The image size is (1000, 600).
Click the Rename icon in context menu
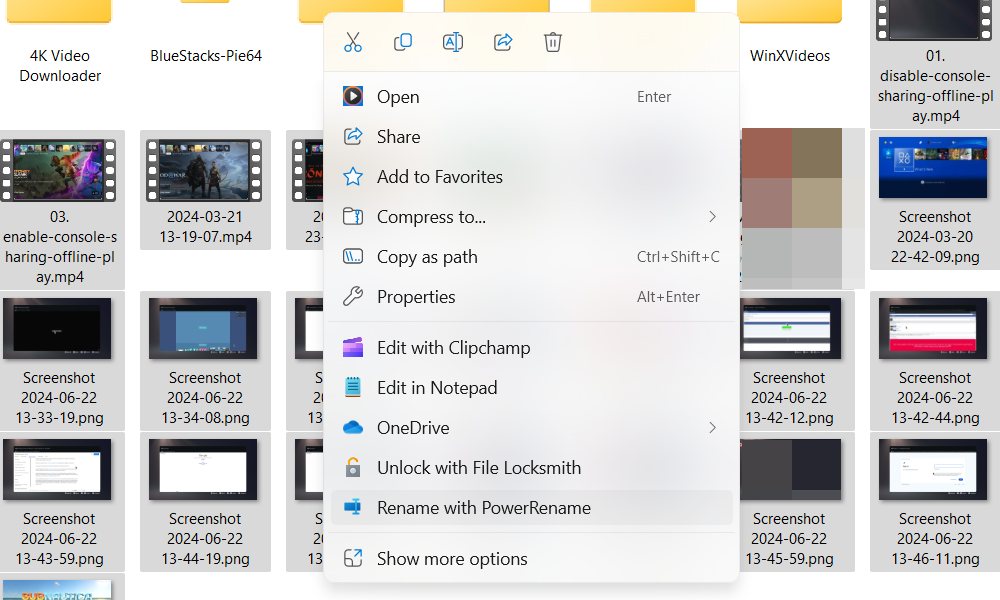(453, 42)
